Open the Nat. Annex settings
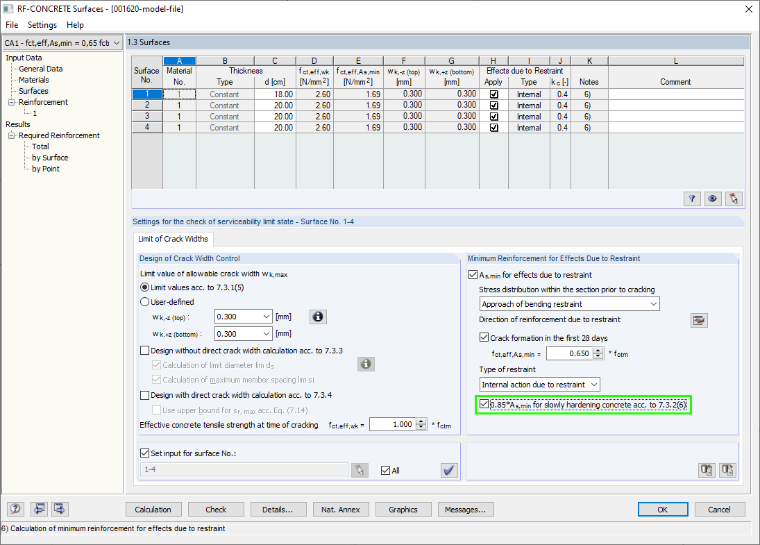 pyautogui.click(x=340, y=510)
